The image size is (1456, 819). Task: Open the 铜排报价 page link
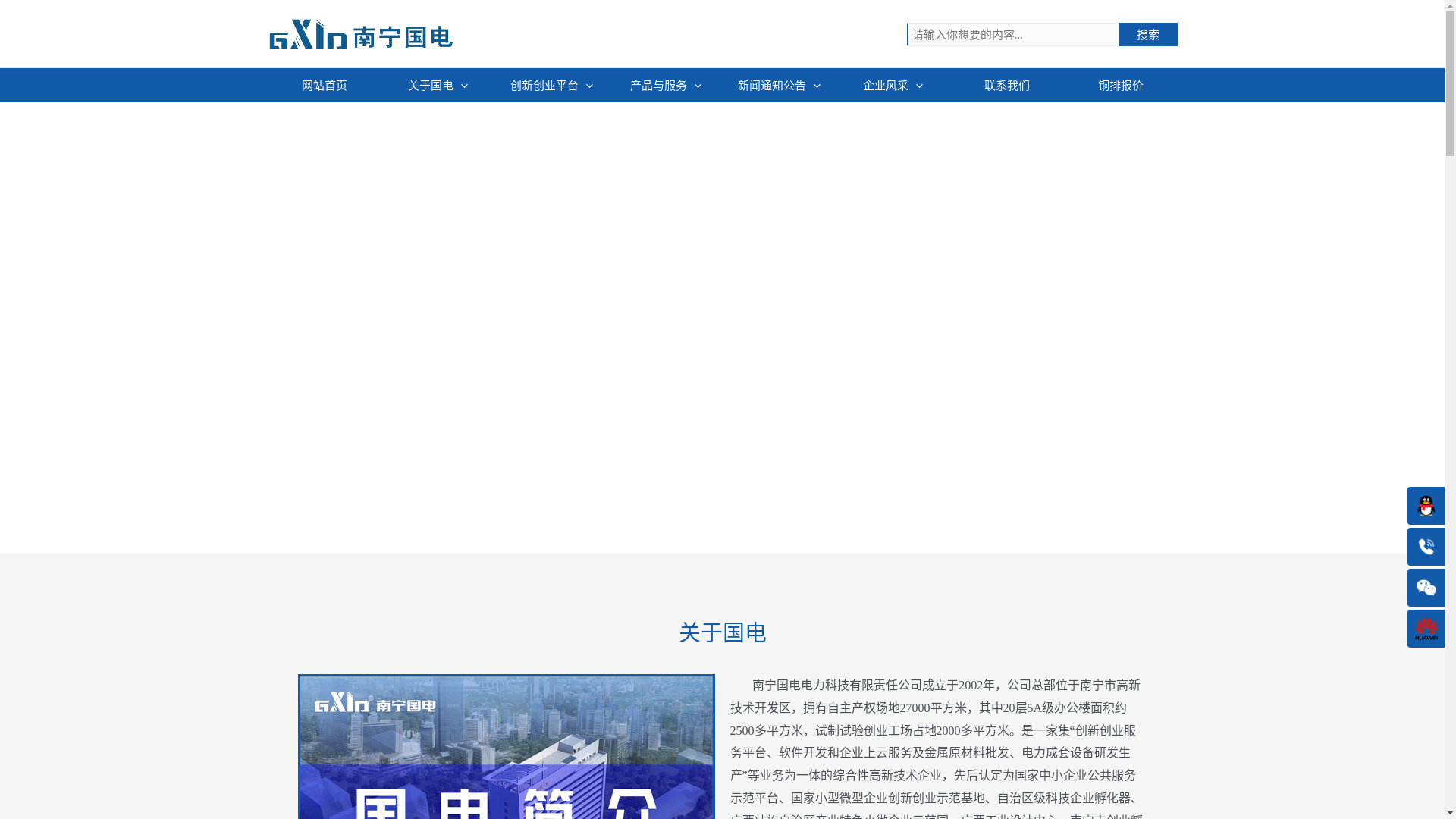coord(1121,86)
